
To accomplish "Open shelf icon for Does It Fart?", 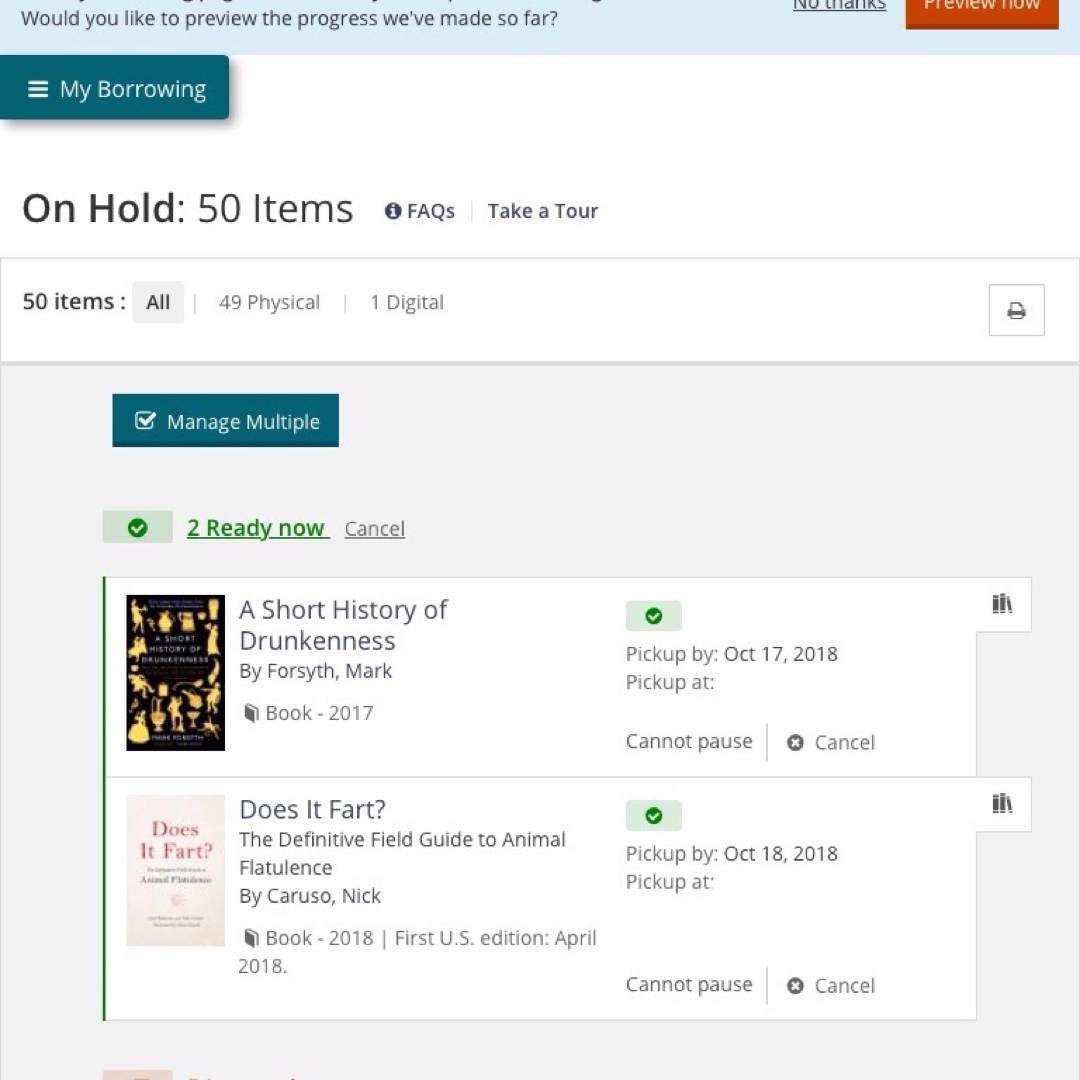I will (1002, 804).
